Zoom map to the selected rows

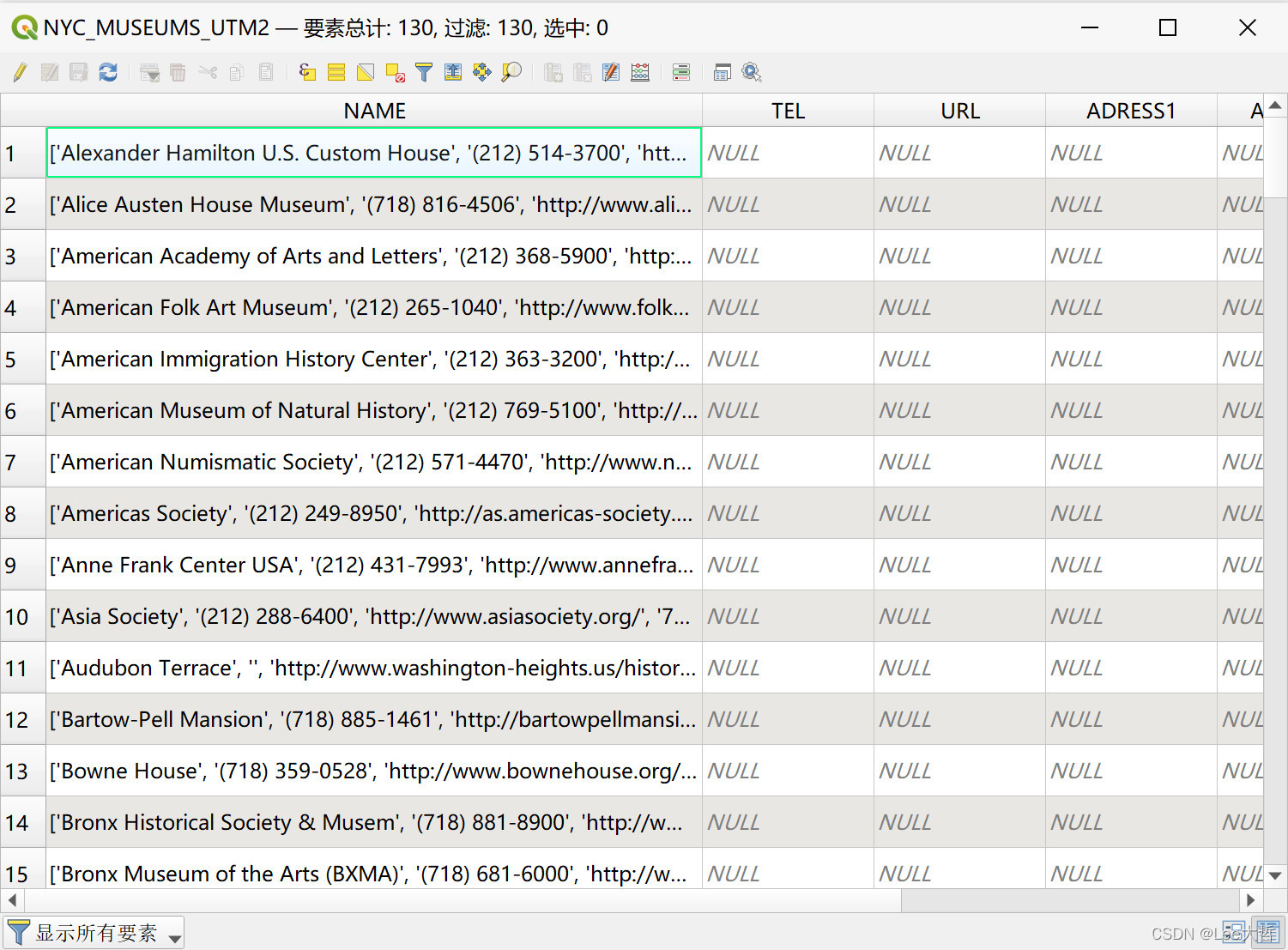point(511,72)
